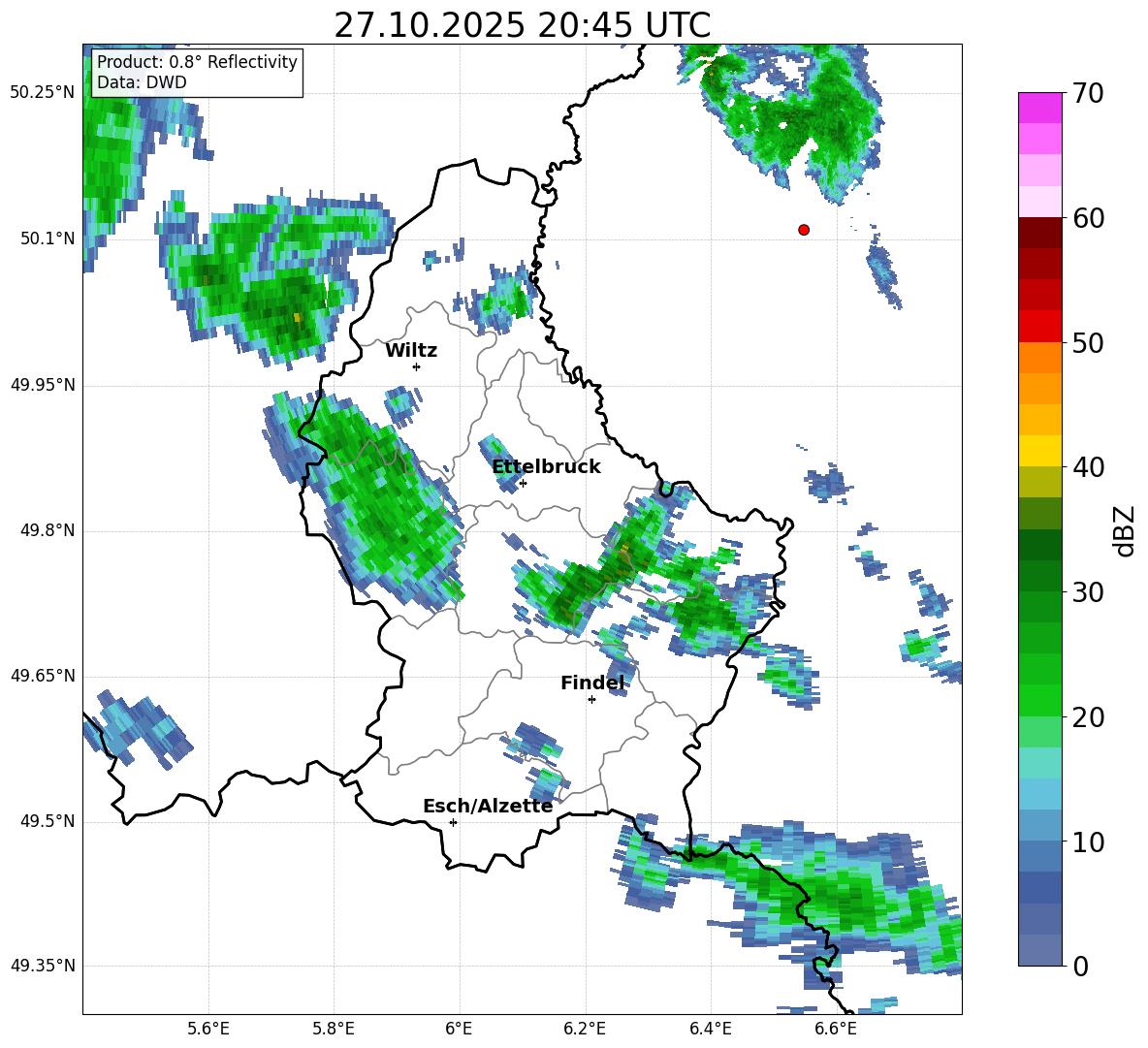Click the 20 value on the colorbar

(1088, 717)
